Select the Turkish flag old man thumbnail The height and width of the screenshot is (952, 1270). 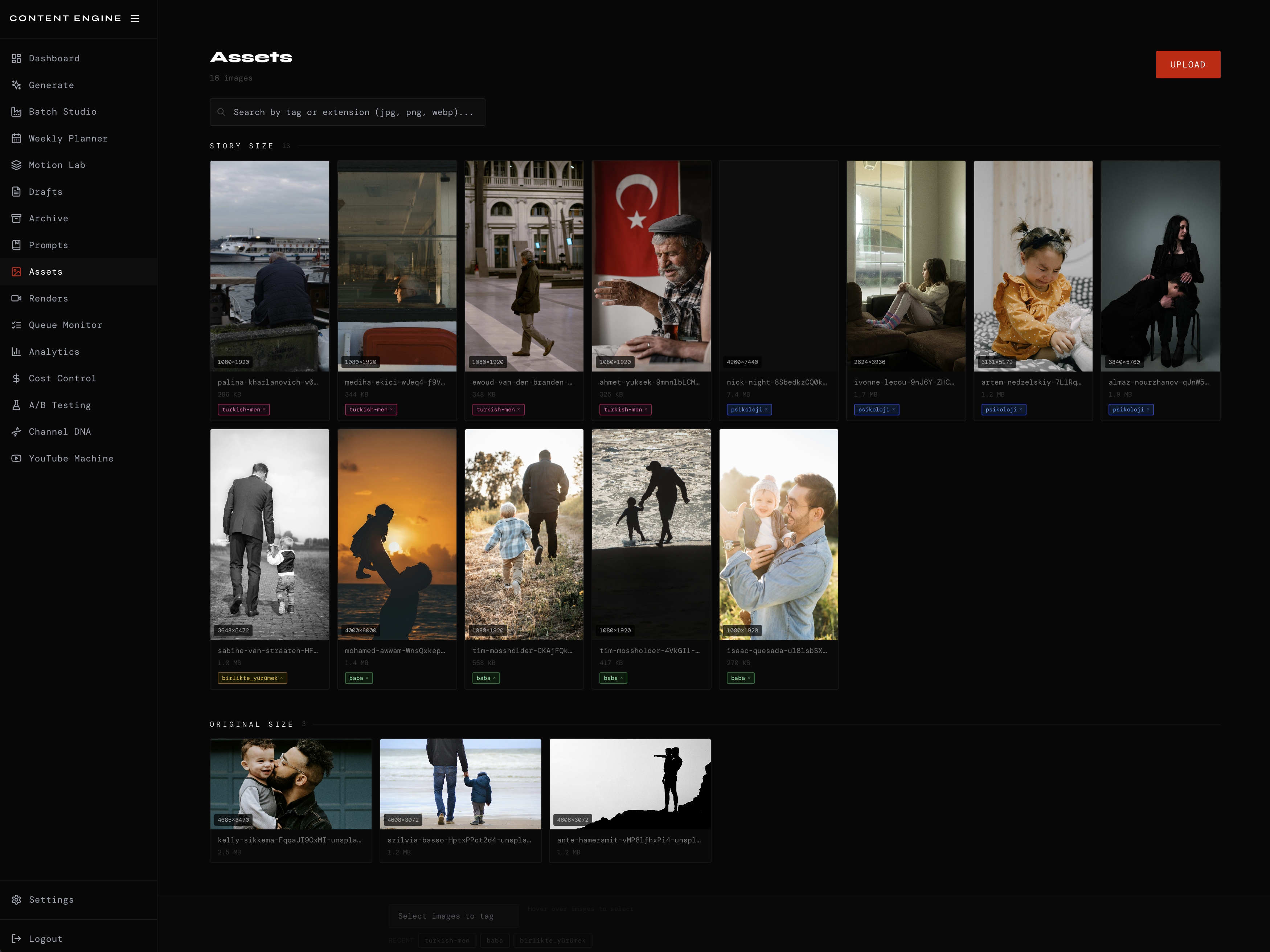(x=651, y=266)
